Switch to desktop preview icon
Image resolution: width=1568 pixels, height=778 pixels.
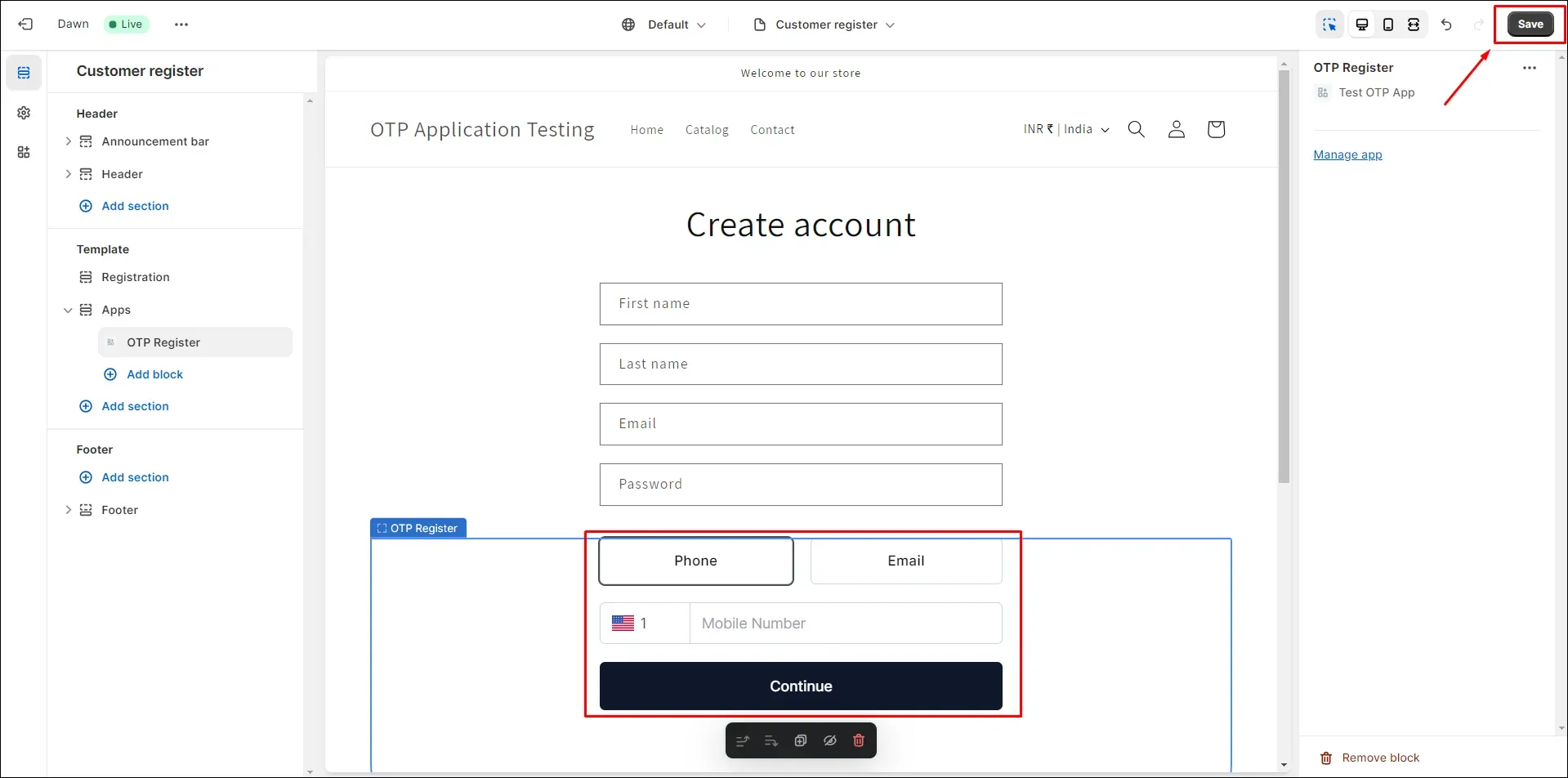click(x=1362, y=25)
